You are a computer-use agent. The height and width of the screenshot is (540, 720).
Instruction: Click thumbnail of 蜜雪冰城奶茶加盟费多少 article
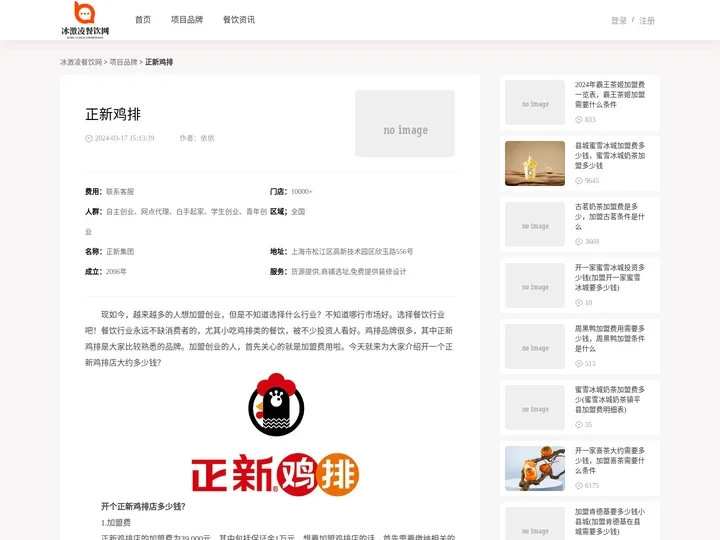[x=535, y=408]
